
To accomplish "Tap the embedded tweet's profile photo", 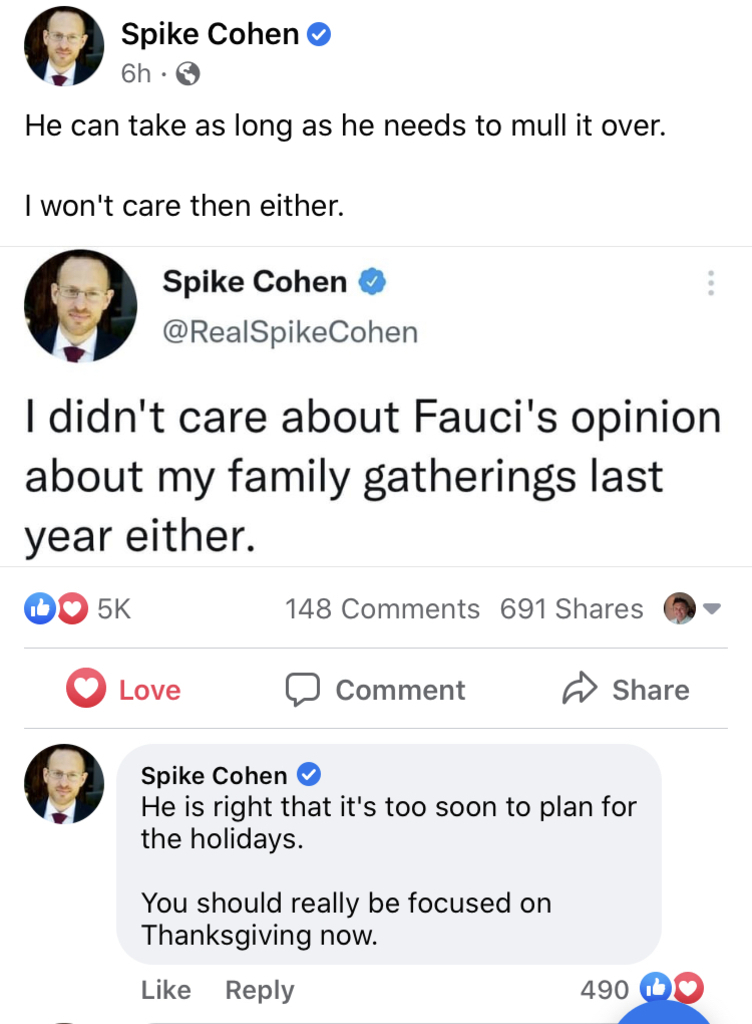I will [80, 305].
